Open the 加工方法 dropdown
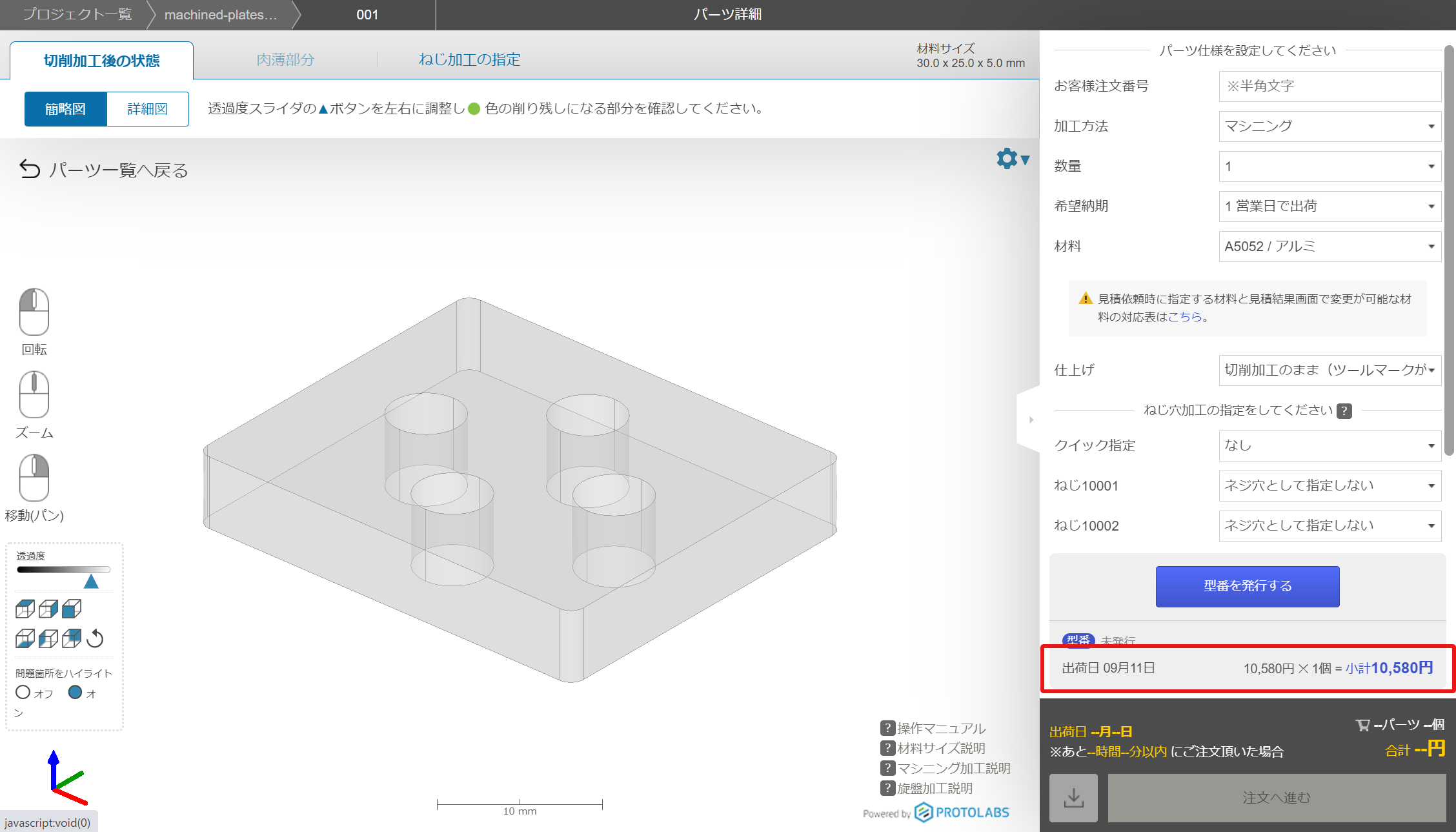Viewport: 1456px width, 832px height. [1330, 126]
